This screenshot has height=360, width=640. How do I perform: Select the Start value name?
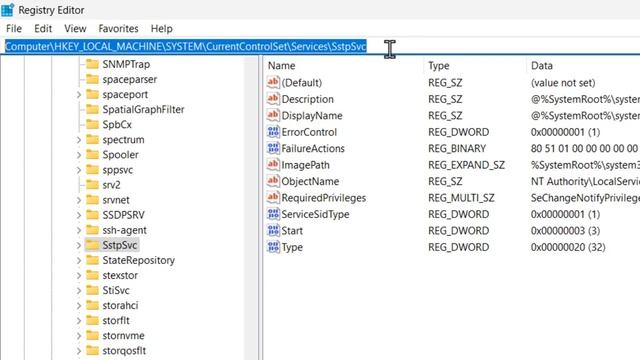[x=292, y=231]
